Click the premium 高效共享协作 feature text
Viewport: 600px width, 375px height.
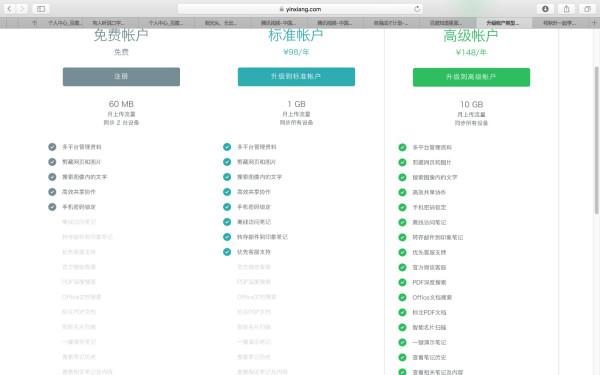point(429,192)
